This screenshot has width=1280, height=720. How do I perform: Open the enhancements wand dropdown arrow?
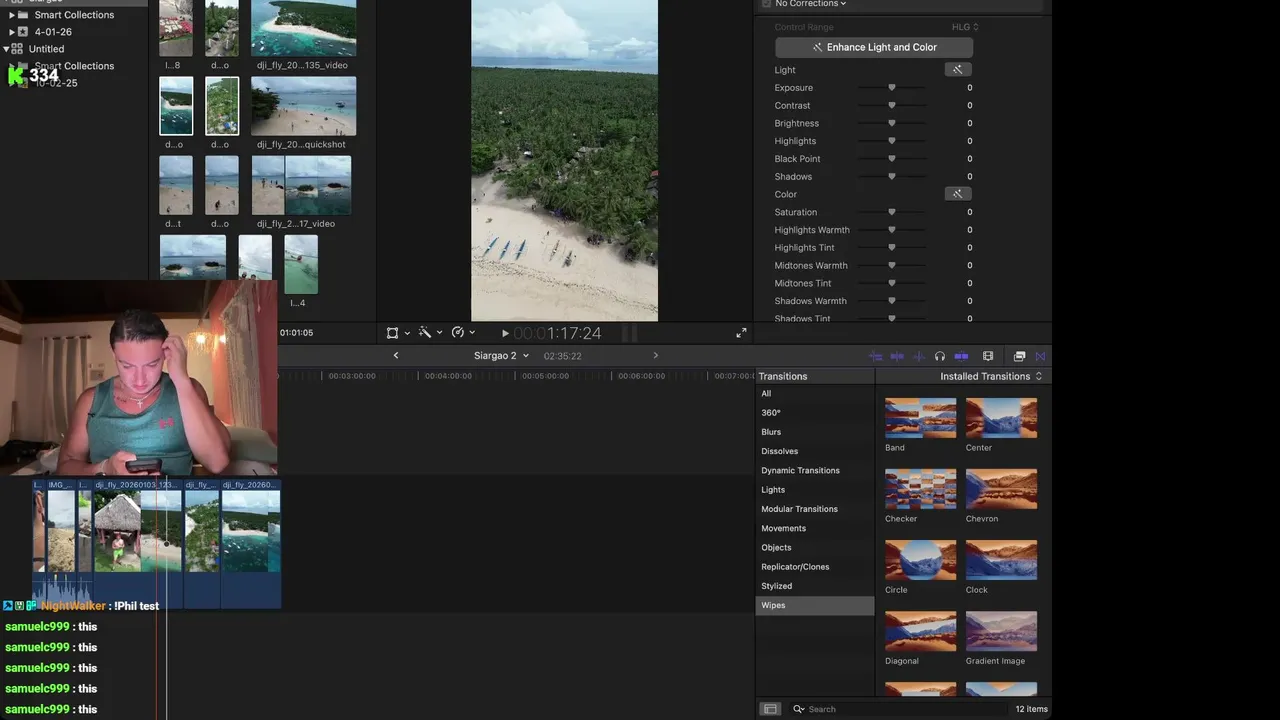439,333
